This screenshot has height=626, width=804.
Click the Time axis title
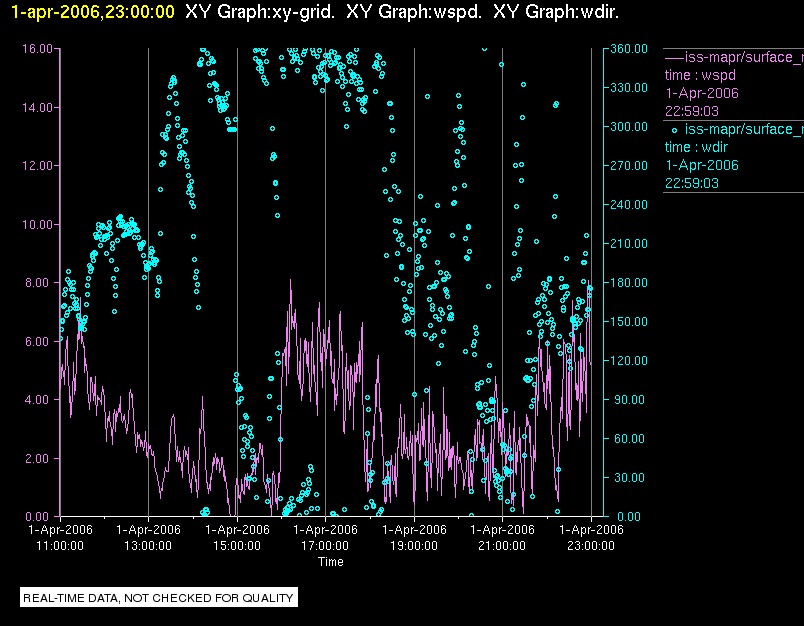tap(331, 562)
